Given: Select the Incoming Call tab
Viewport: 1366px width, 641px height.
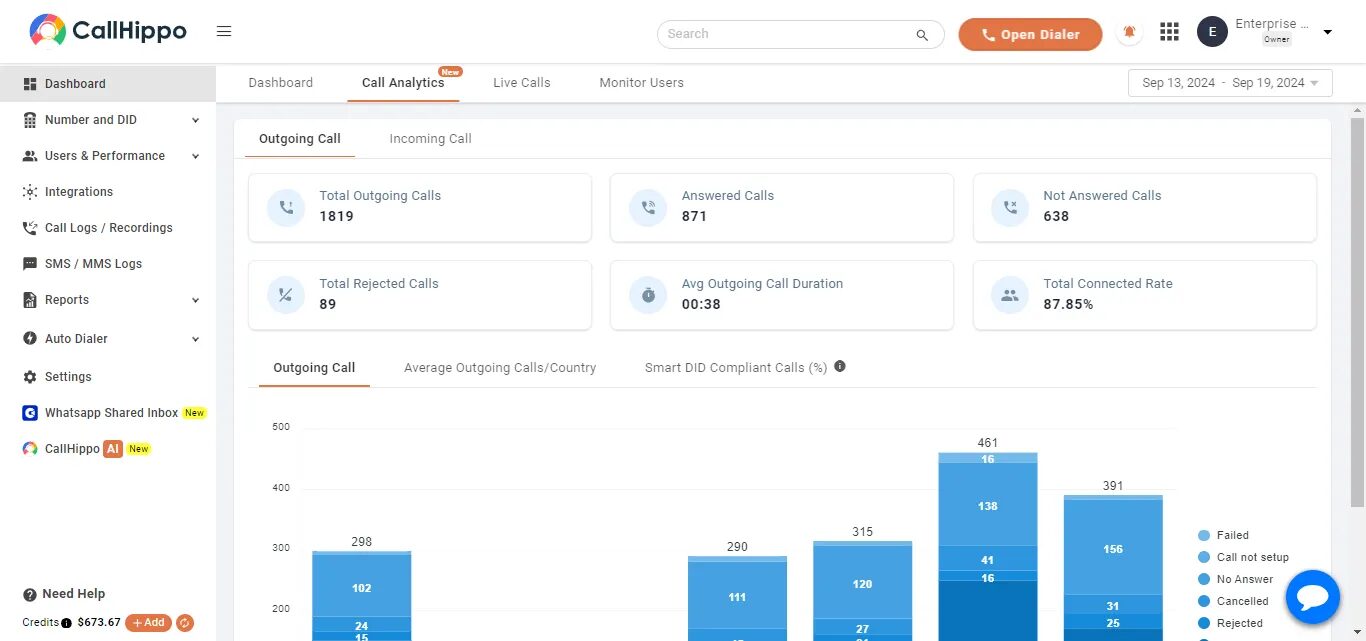Looking at the screenshot, I should (430, 139).
